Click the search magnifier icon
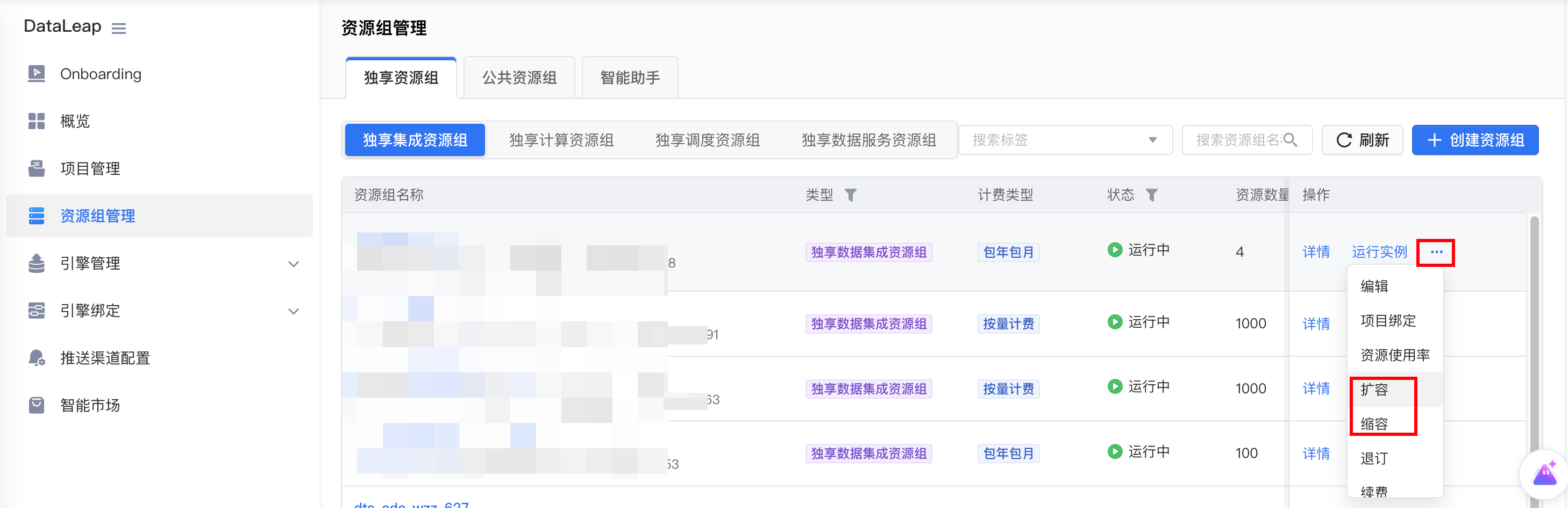The image size is (1568, 508). 1290,140
